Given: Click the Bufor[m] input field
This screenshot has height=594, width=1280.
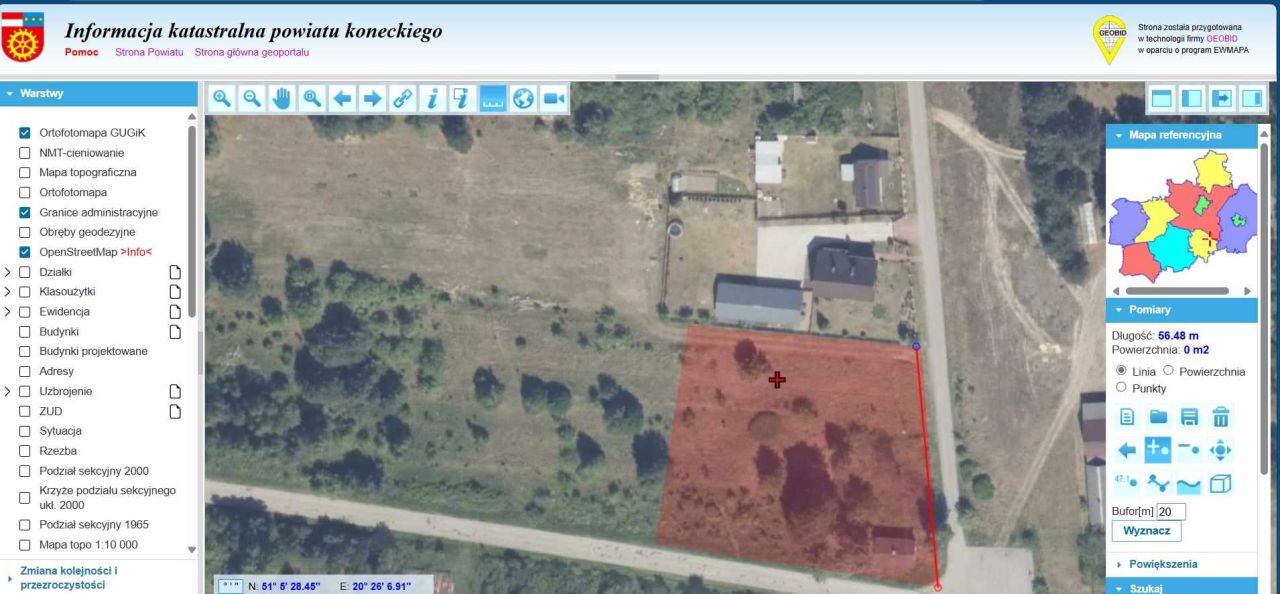Looking at the screenshot, I should tap(1170, 511).
